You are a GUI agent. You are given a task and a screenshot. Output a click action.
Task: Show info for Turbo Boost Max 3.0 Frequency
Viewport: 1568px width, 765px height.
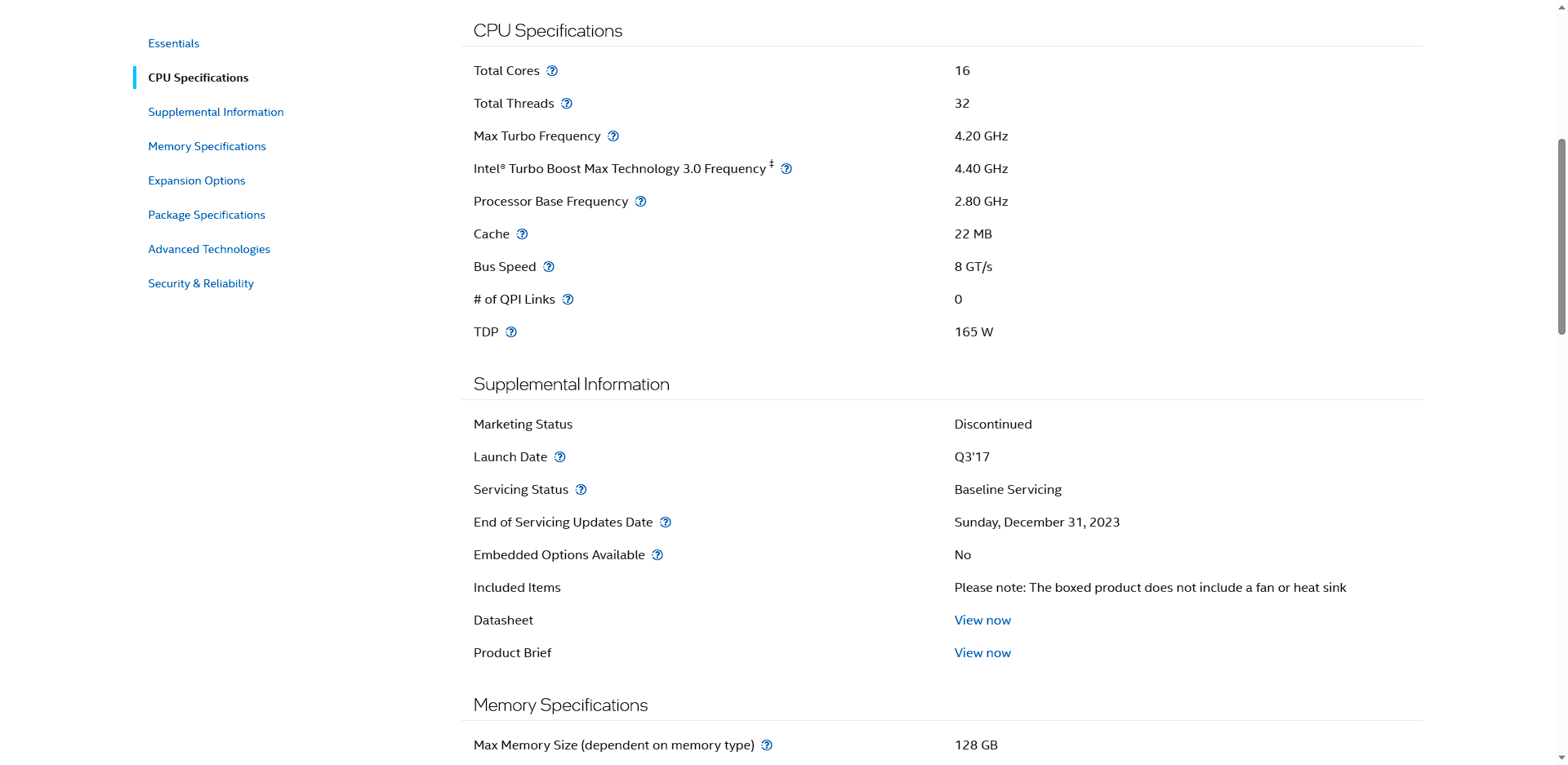(786, 169)
